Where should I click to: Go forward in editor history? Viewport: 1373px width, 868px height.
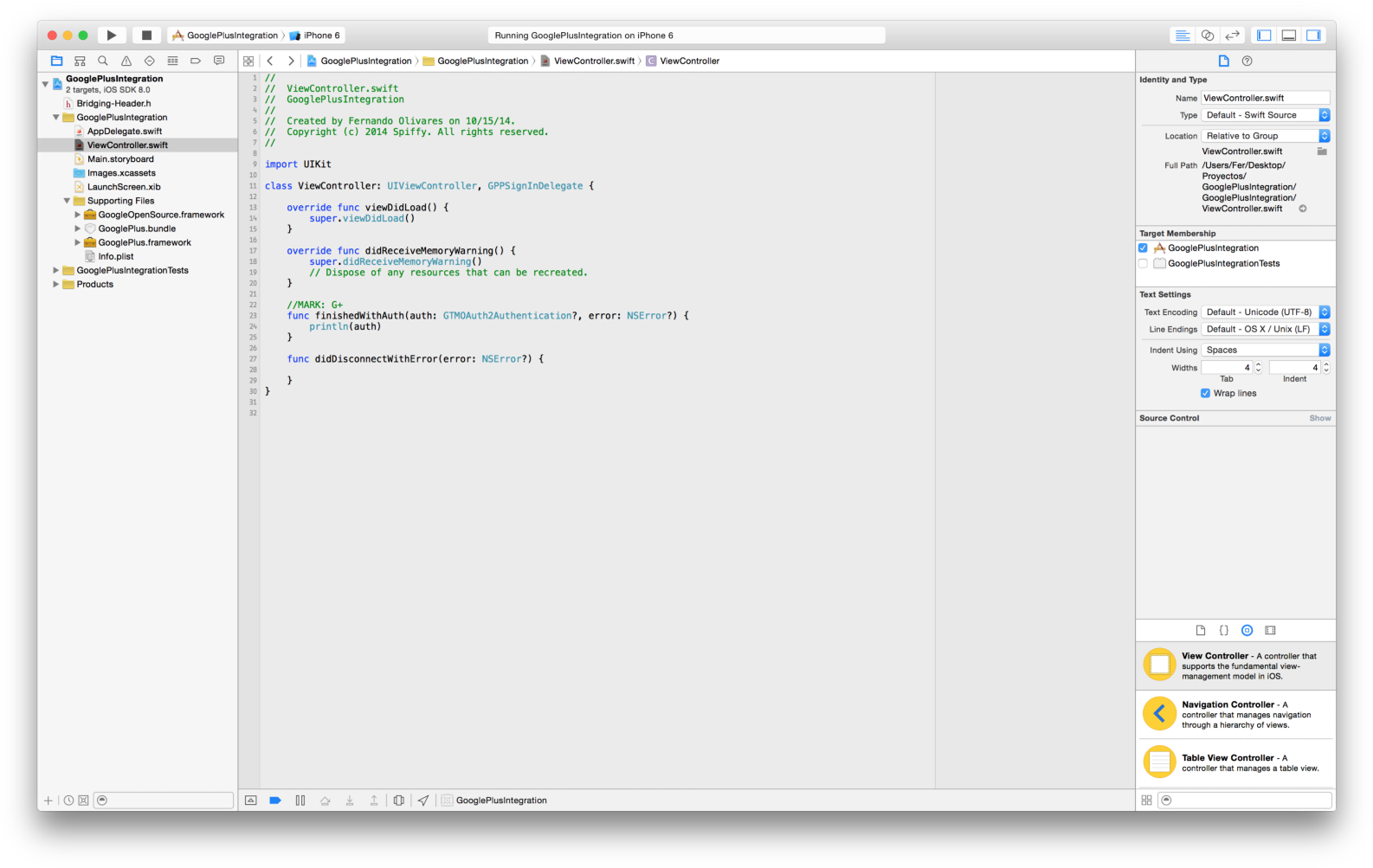click(291, 61)
